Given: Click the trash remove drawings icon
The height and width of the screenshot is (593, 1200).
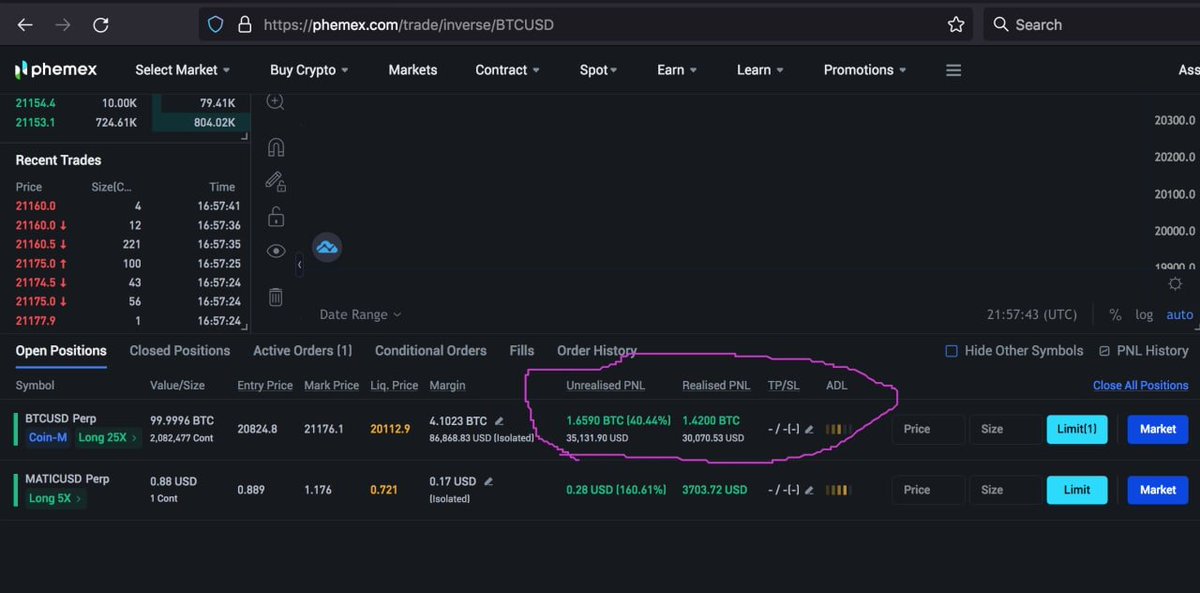Looking at the screenshot, I should tap(276, 297).
